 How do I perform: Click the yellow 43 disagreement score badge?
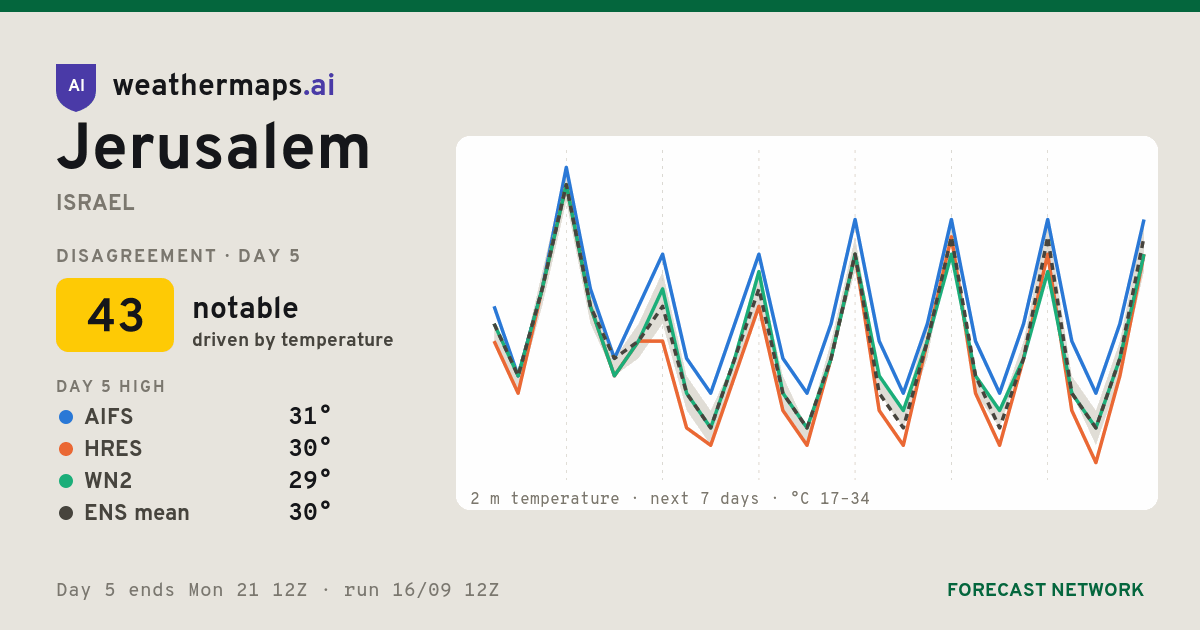[x=115, y=315]
